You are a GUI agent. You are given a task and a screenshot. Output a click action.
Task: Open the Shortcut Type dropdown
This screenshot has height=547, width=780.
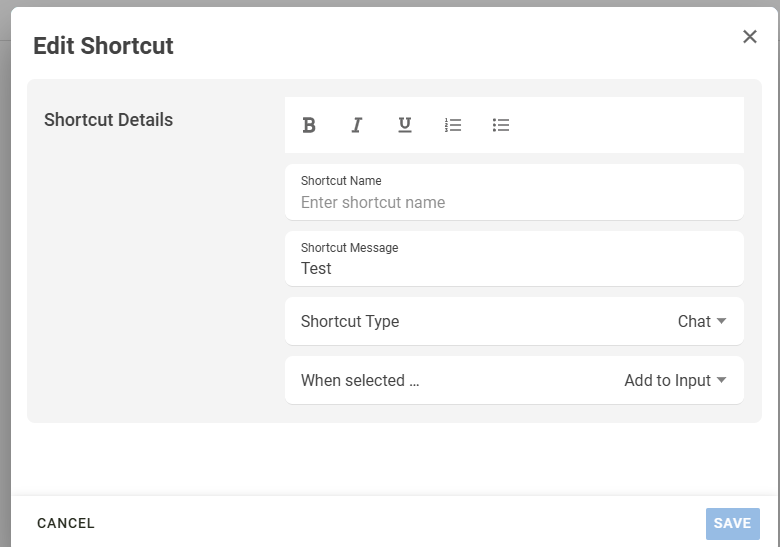(514, 321)
